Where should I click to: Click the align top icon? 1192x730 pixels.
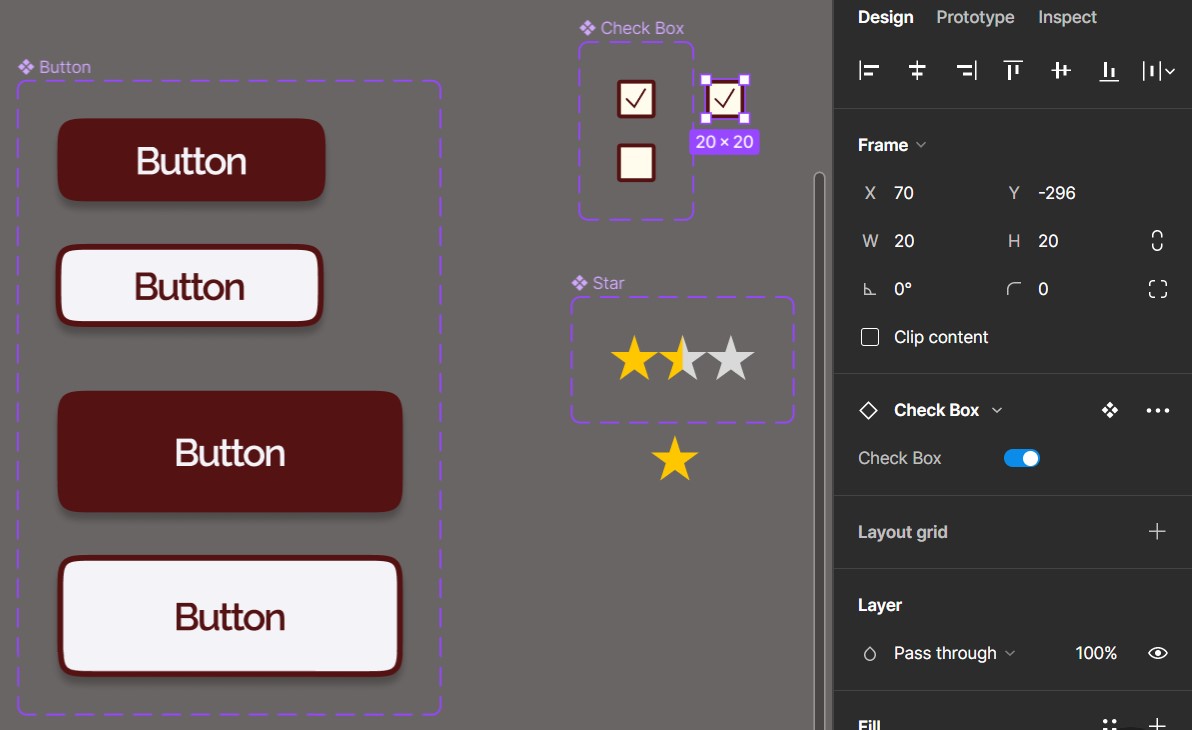click(1013, 71)
